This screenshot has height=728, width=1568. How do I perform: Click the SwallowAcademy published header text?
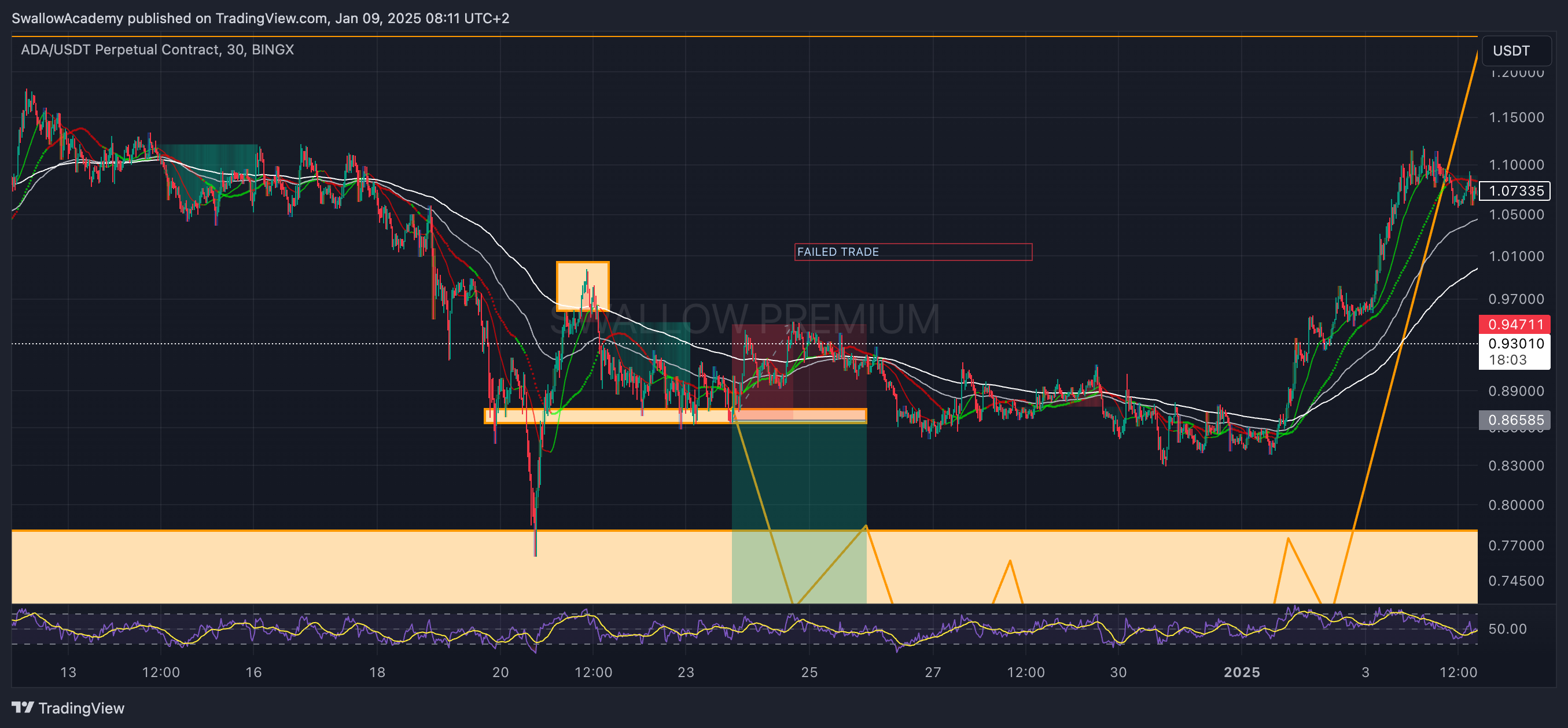260,19
